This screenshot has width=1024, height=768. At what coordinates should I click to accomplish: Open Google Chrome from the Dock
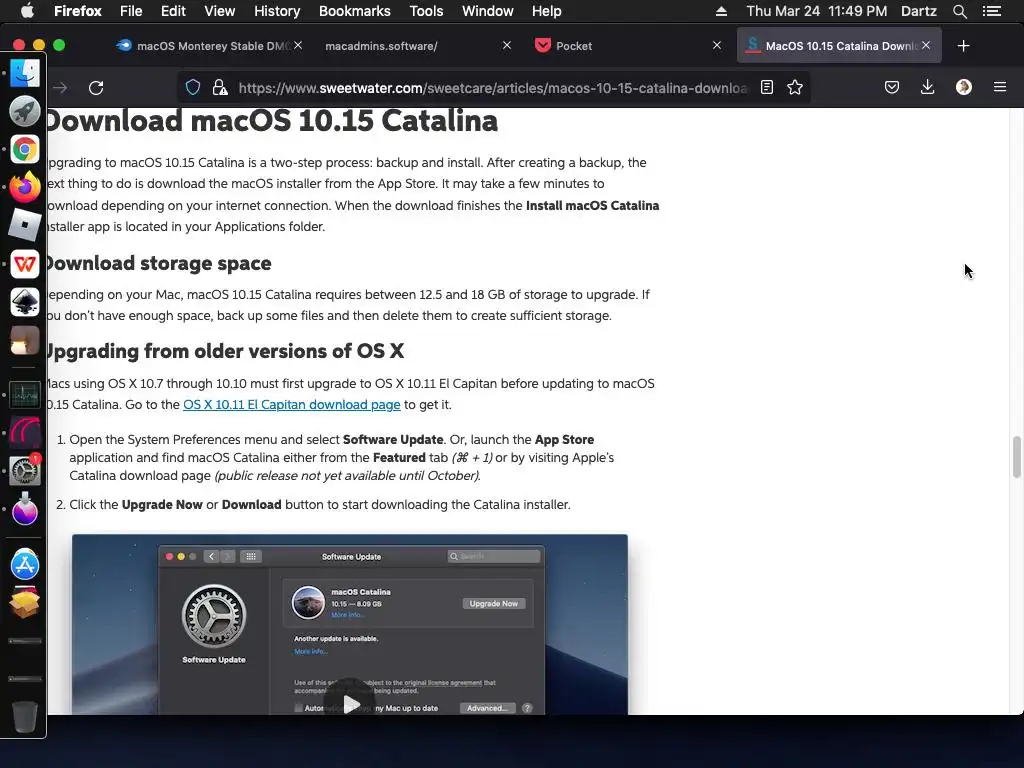[25, 150]
